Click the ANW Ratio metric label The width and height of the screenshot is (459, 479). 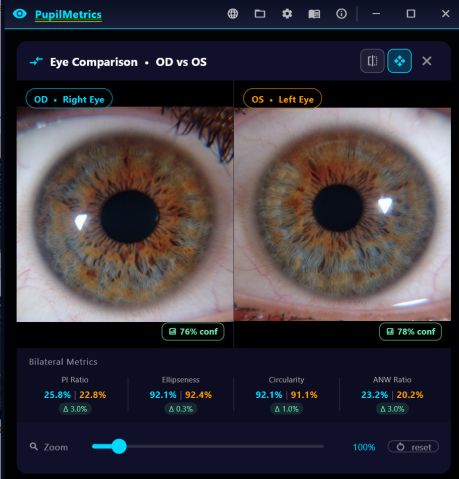[x=392, y=380]
